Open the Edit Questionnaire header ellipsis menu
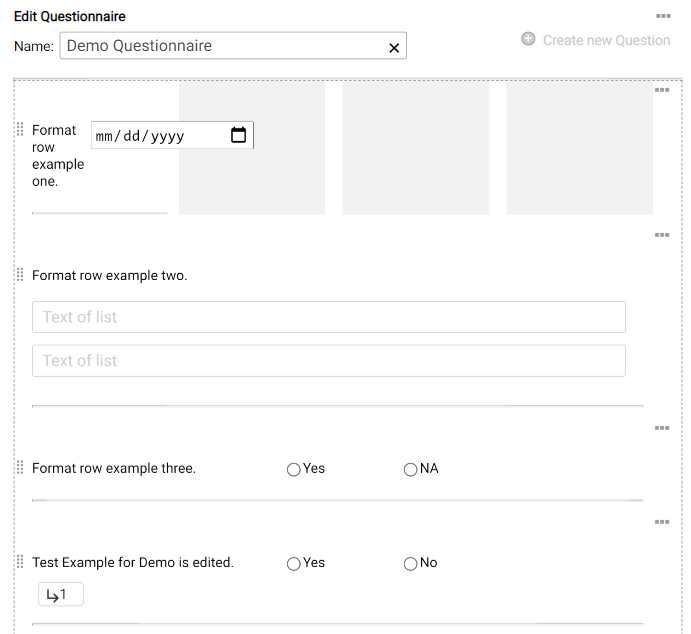Viewport: 691px width, 634px height. coord(663,16)
